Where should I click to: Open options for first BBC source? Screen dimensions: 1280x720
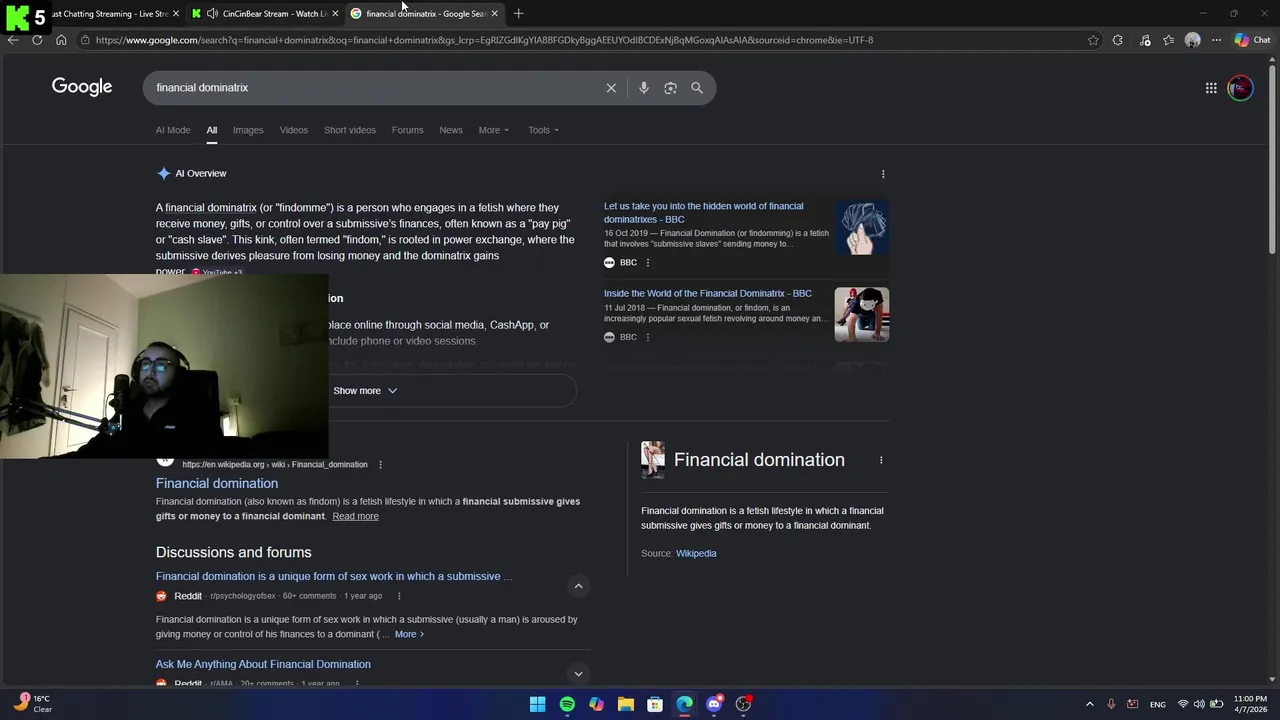(x=647, y=263)
